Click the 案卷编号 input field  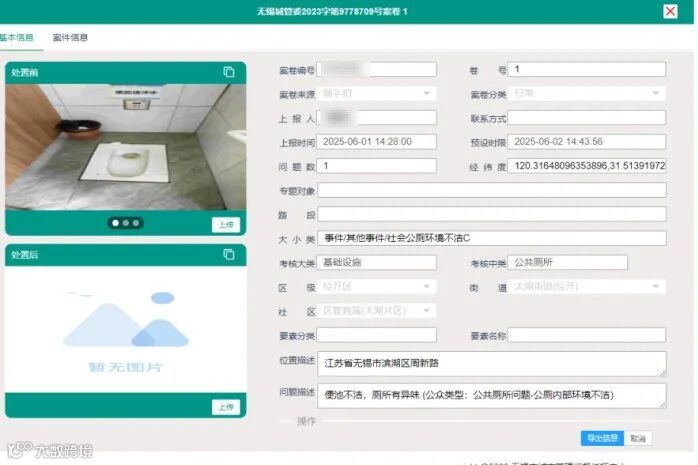376,69
